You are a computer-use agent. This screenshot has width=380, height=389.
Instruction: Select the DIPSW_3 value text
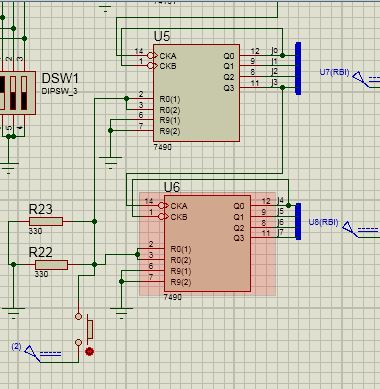pyautogui.click(x=59, y=91)
